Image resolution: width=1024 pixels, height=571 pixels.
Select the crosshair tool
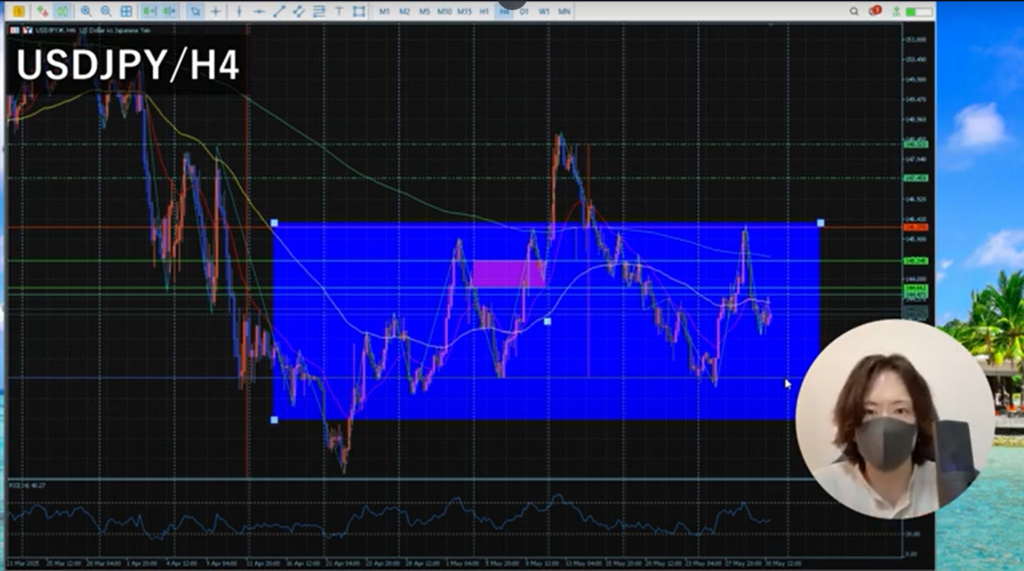[216, 11]
